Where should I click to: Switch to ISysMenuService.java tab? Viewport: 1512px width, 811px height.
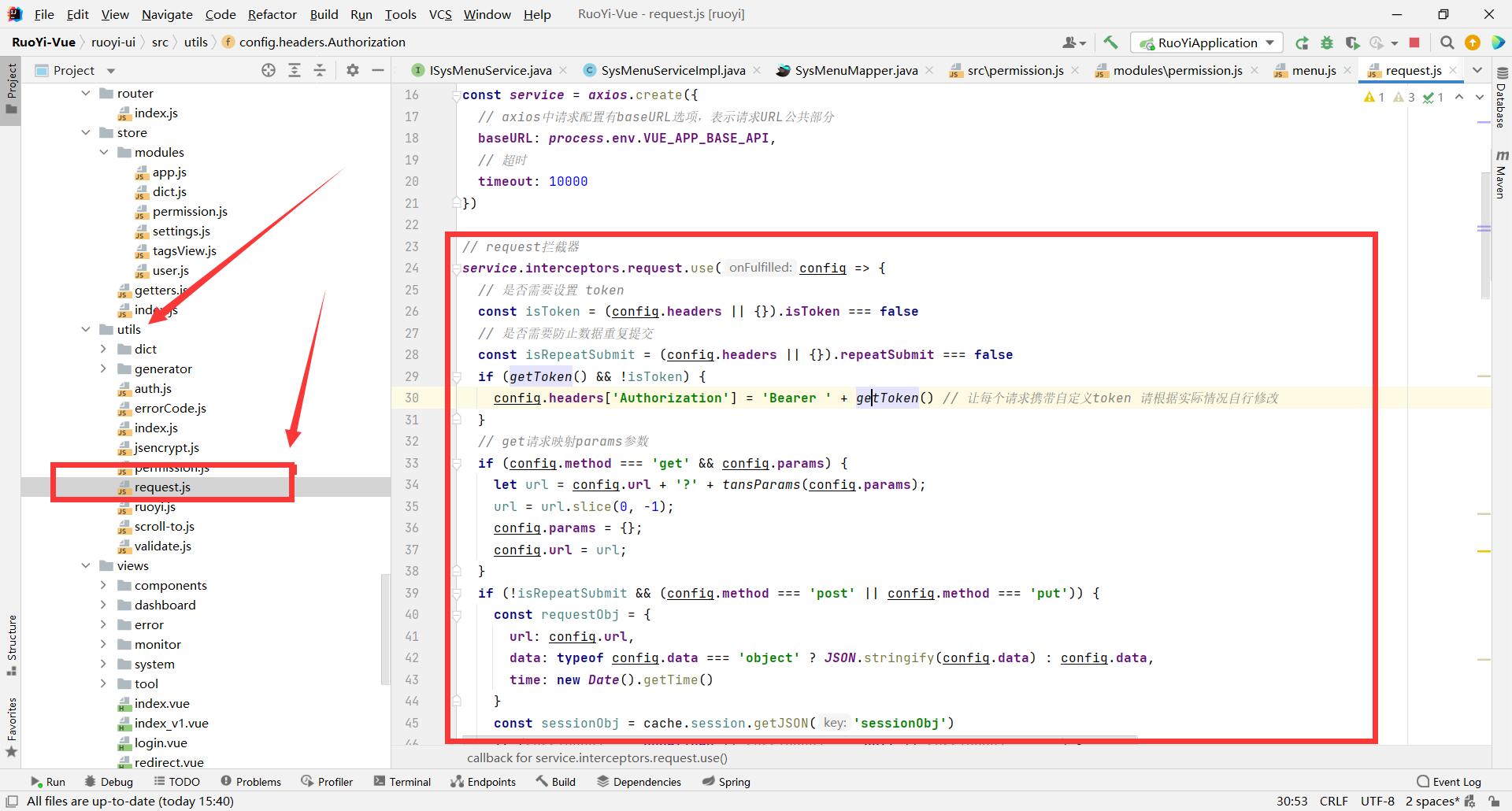(490, 70)
